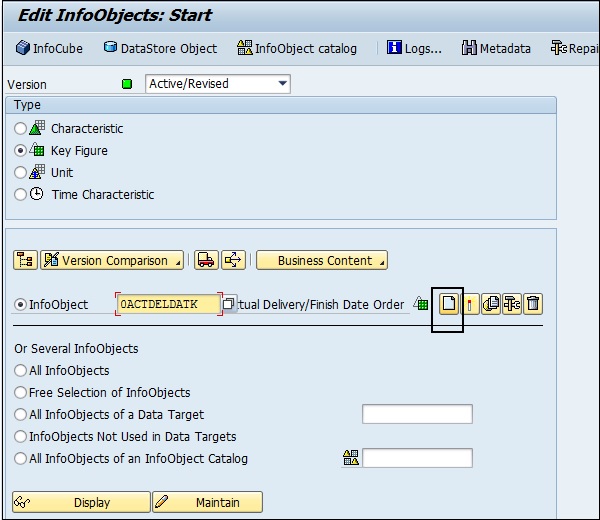Viewport: 600px width, 520px height.
Task: Click the activate icon beside the trash can
Action: (x=512, y=304)
